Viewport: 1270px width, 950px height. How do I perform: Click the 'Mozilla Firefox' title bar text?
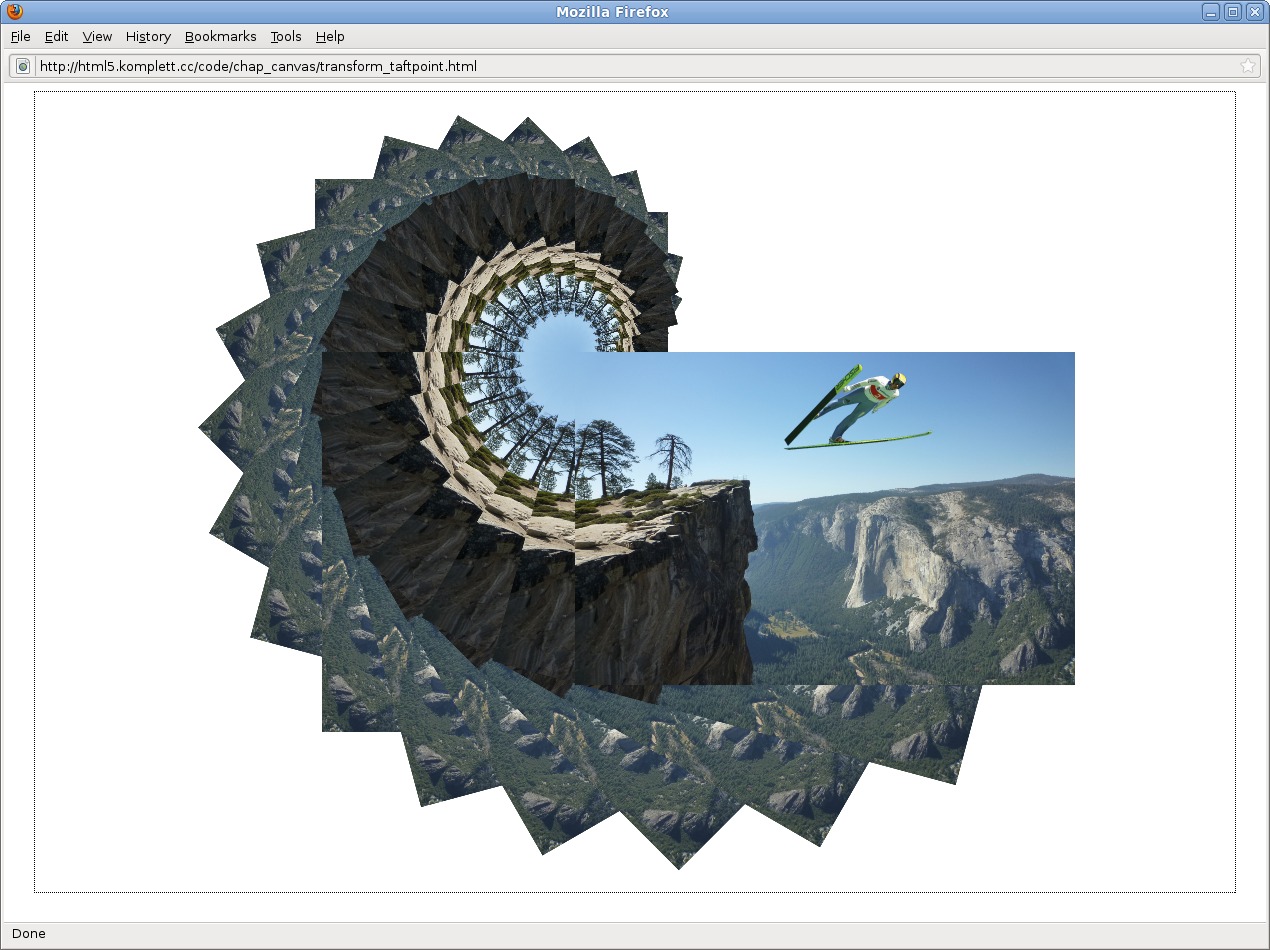pyautogui.click(x=612, y=12)
